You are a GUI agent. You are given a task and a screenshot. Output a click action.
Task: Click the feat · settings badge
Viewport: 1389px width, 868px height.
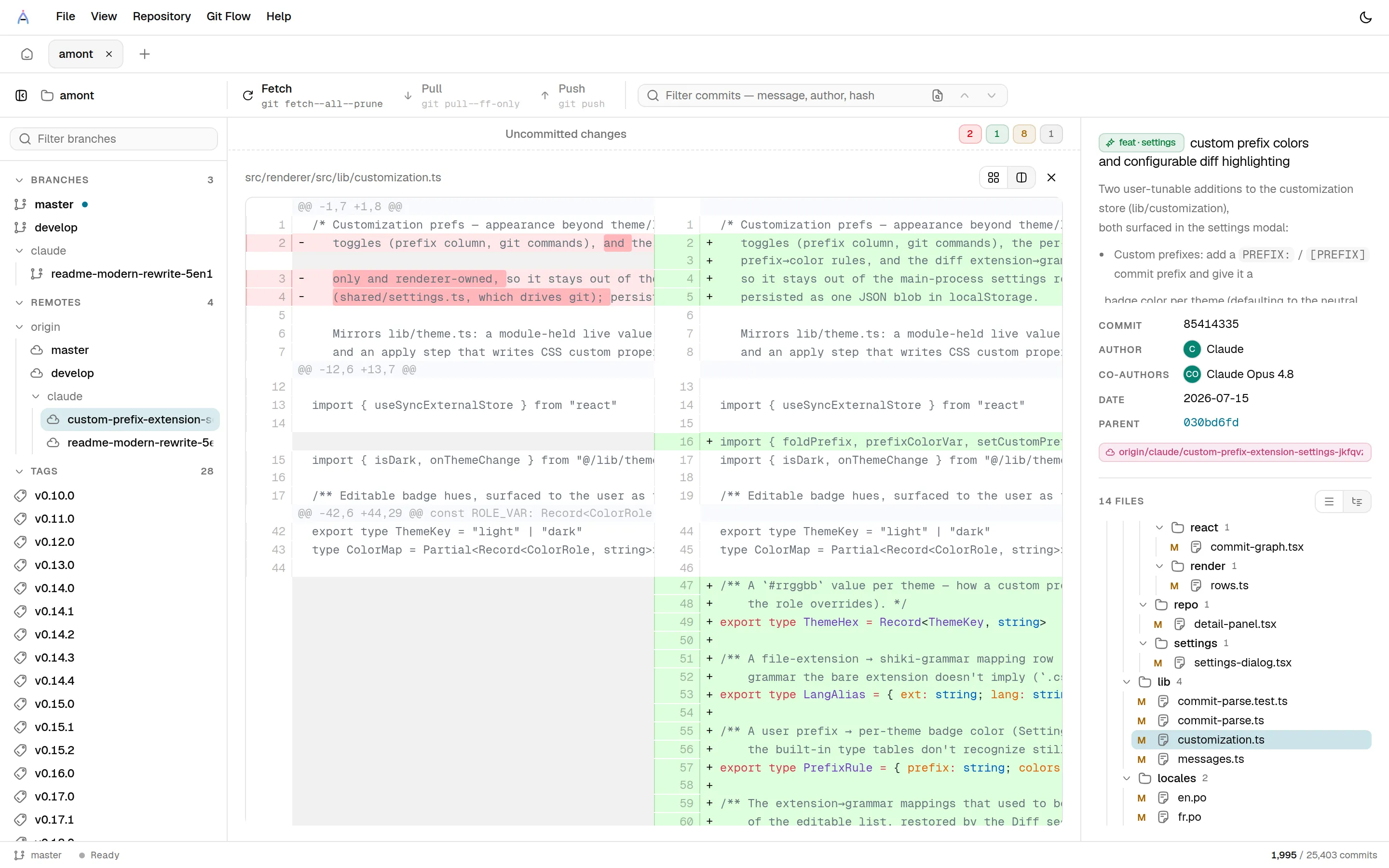(1141, 142)
